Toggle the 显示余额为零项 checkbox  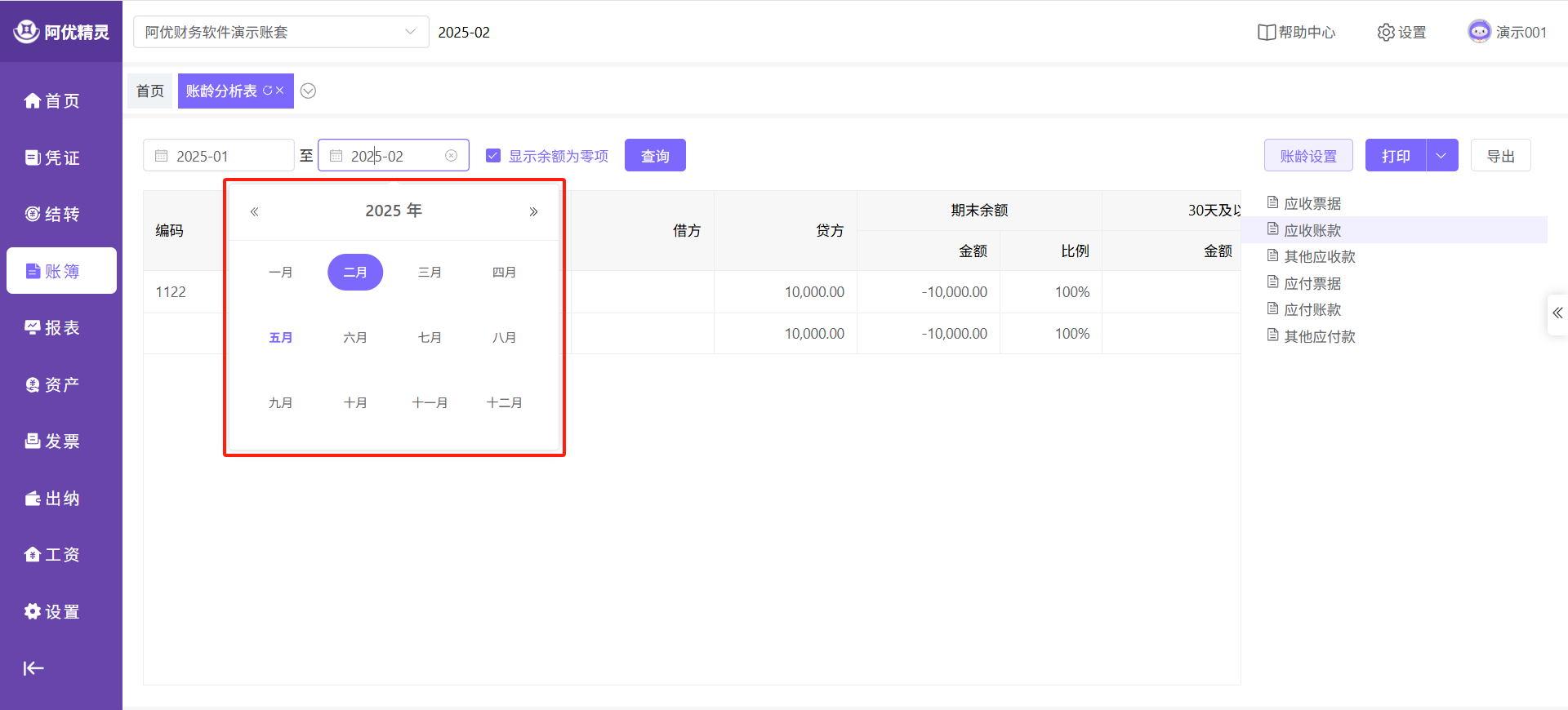493,156
